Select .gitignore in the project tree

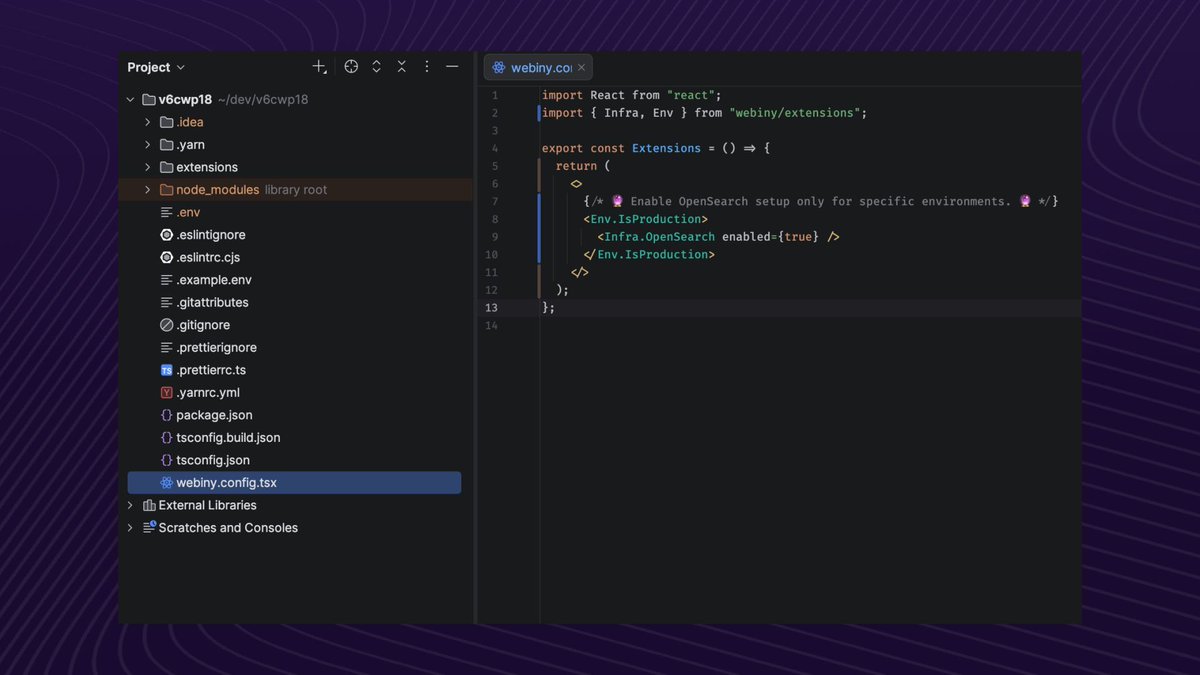click(203, 325)
